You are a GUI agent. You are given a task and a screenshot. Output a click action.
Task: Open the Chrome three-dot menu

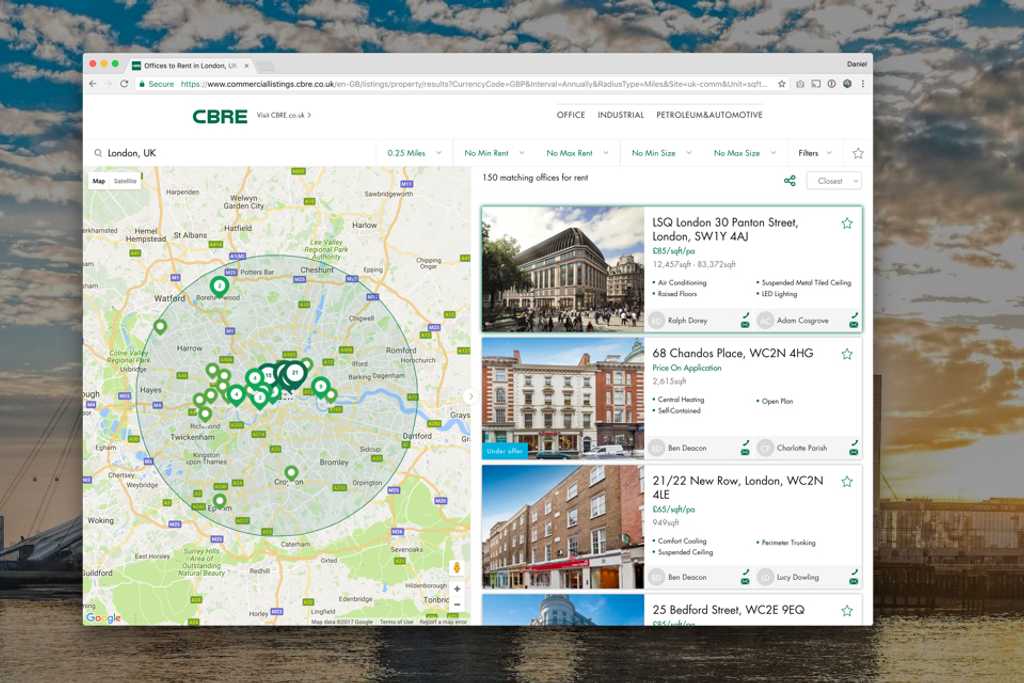coord(863,84)
